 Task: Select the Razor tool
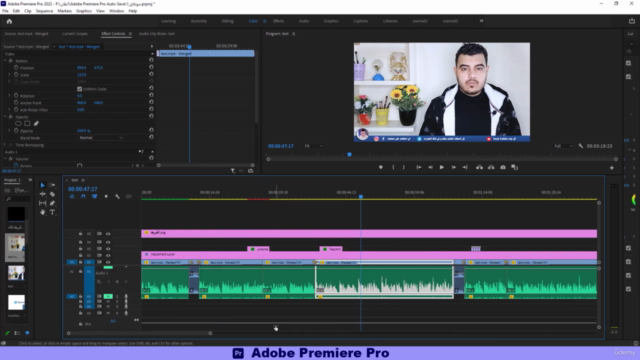point(52,194)
